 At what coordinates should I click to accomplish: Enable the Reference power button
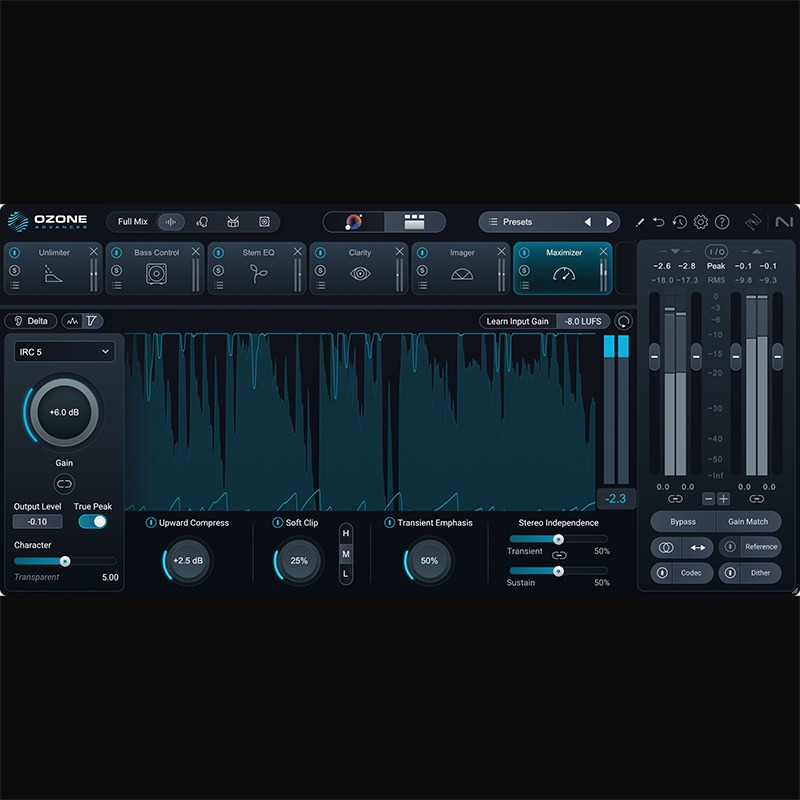point(730,546)
